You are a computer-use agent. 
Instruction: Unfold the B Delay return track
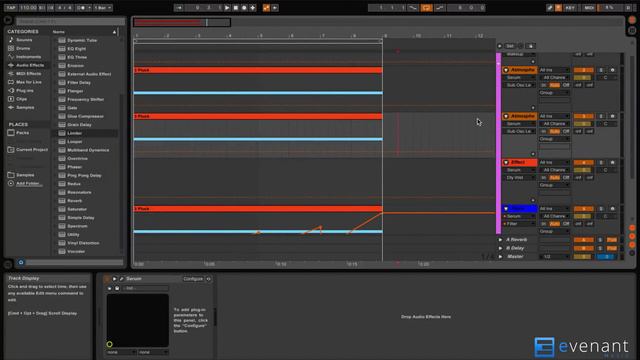500,248
